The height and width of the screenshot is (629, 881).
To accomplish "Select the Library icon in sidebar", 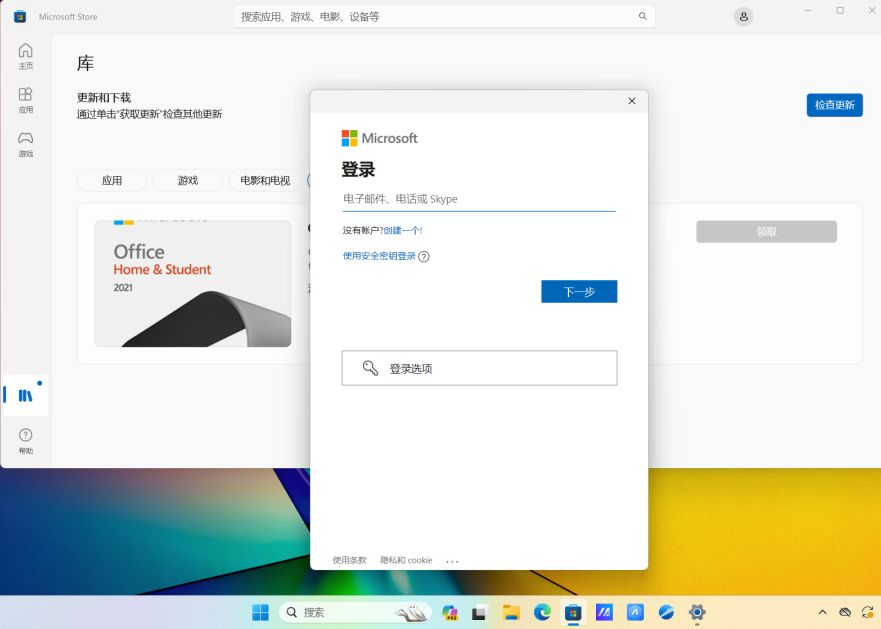I will [25, 395].
